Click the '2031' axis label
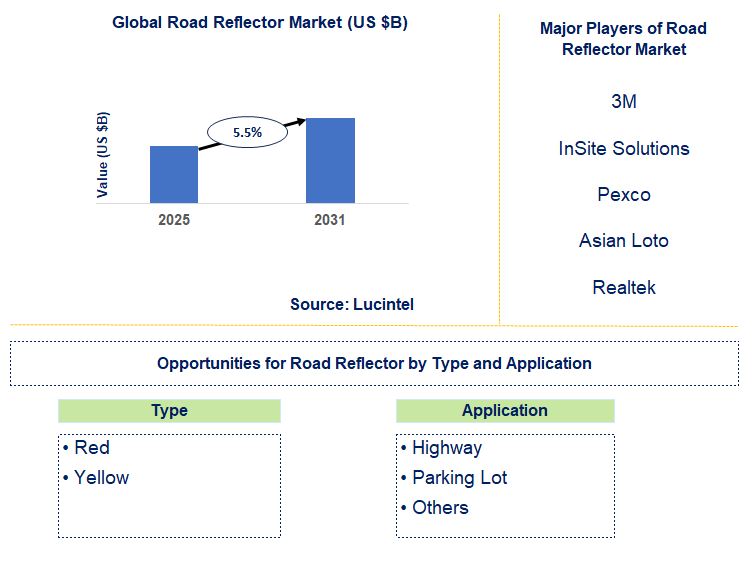 (330, 220)
